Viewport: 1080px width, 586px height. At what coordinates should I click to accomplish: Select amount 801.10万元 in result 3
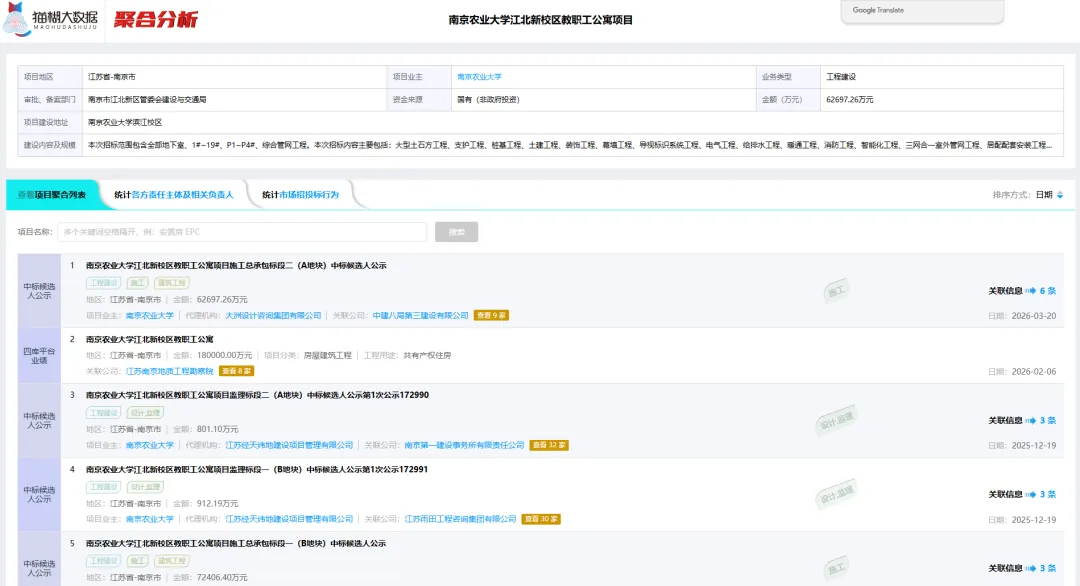click(x=218, y=430)
